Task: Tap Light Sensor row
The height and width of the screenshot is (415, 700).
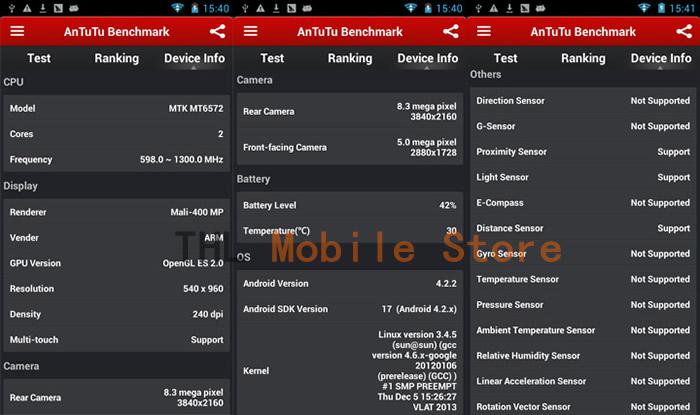Action: (583, 177)
